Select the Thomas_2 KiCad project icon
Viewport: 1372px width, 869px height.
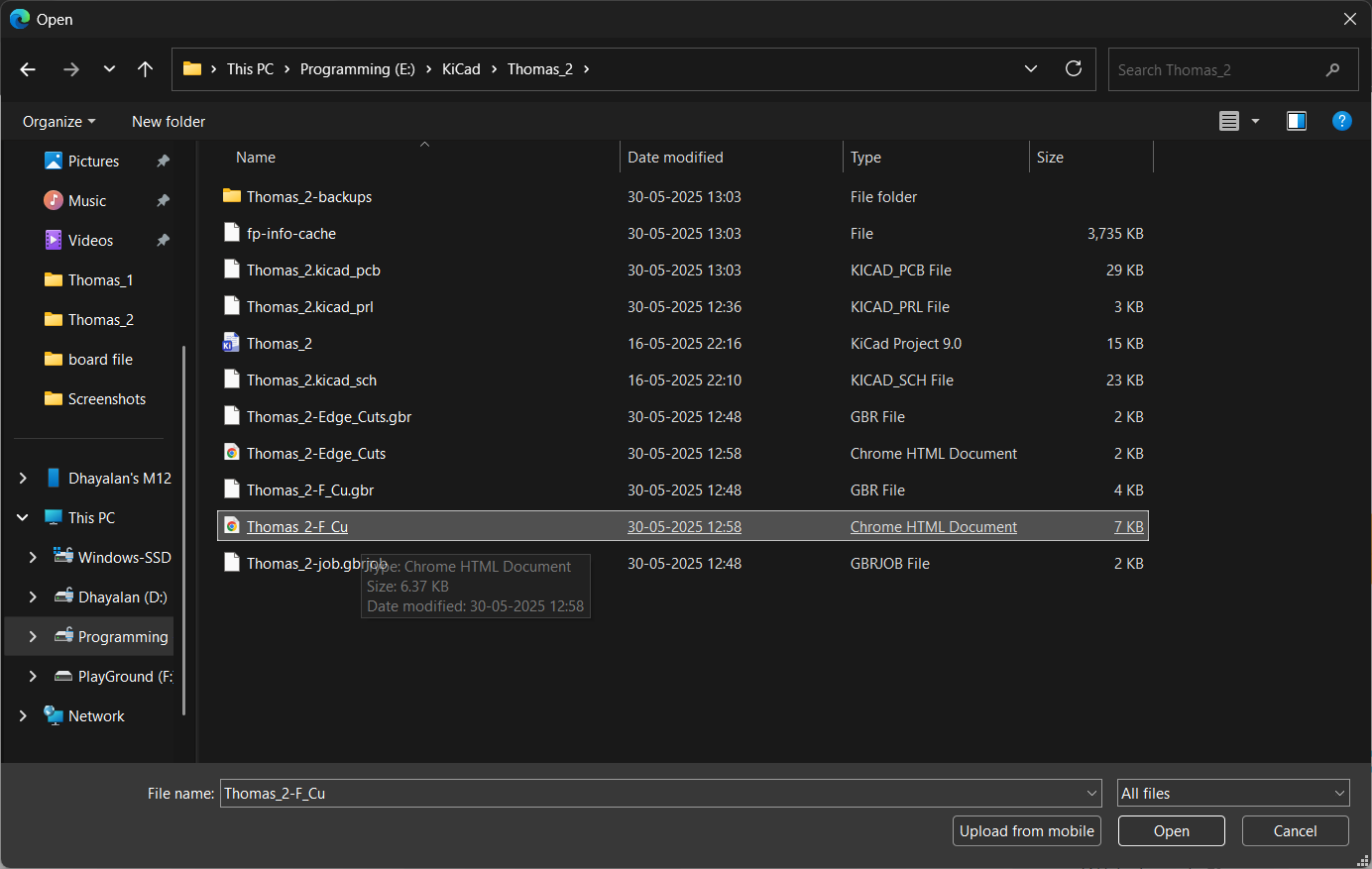point(231,343)
